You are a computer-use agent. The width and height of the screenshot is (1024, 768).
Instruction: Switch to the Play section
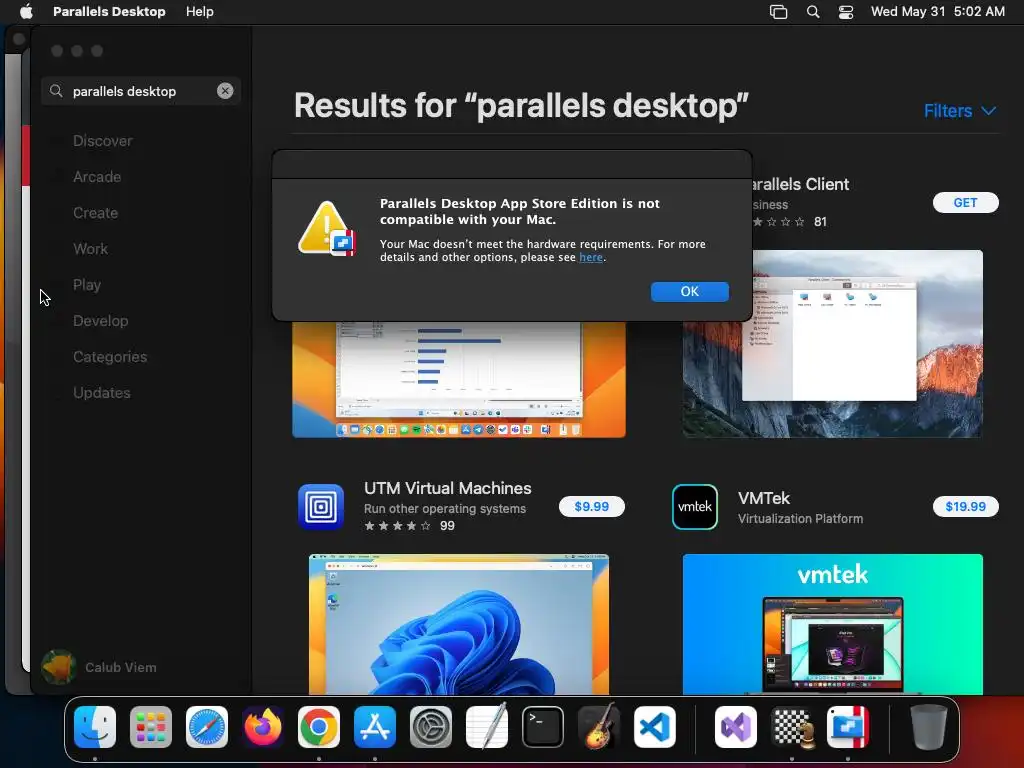click(87, 285)
